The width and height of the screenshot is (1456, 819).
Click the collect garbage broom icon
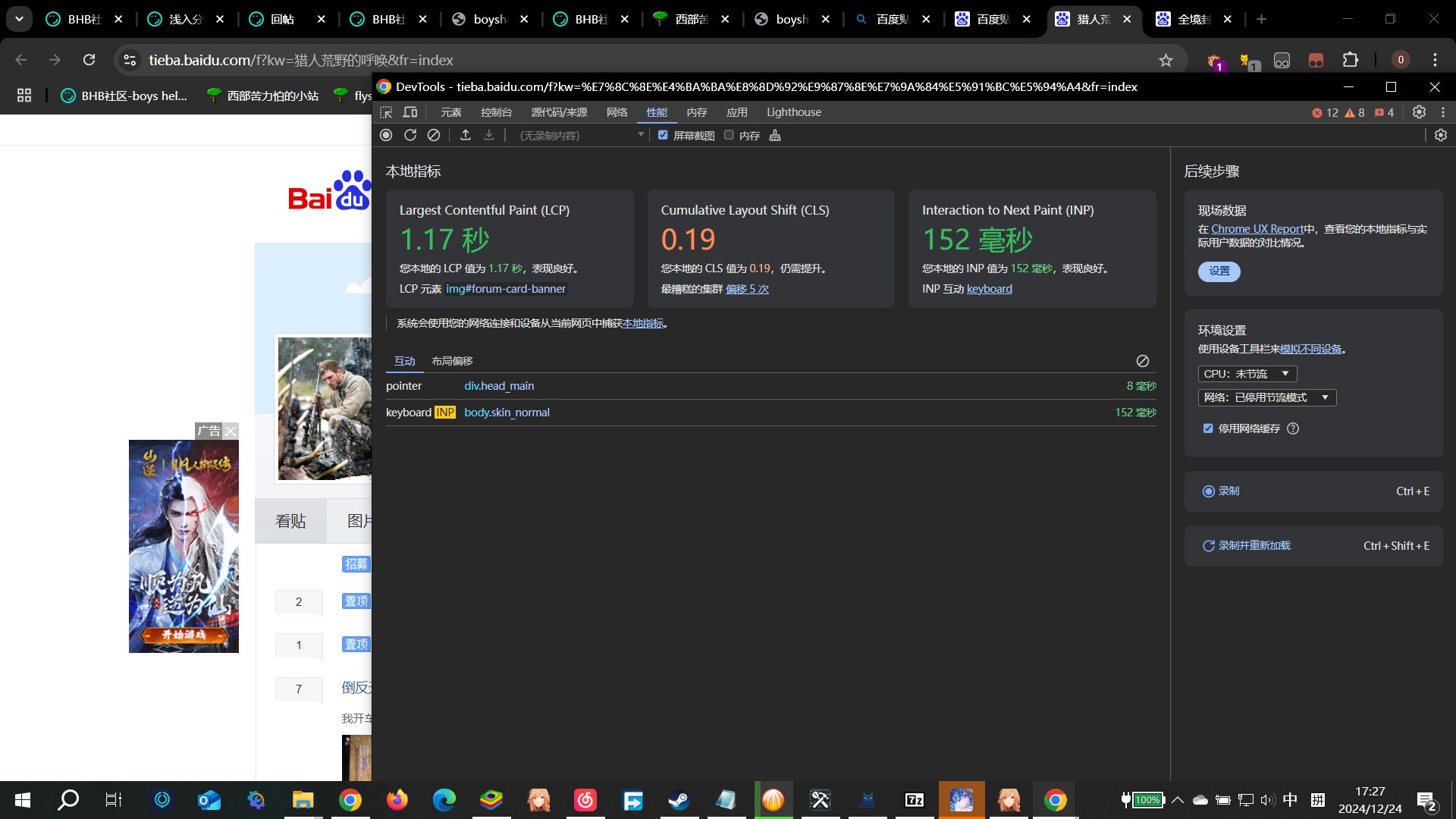point(775,135)
